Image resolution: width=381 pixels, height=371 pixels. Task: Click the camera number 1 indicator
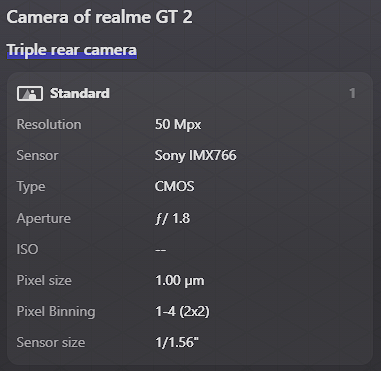point(352,93)
